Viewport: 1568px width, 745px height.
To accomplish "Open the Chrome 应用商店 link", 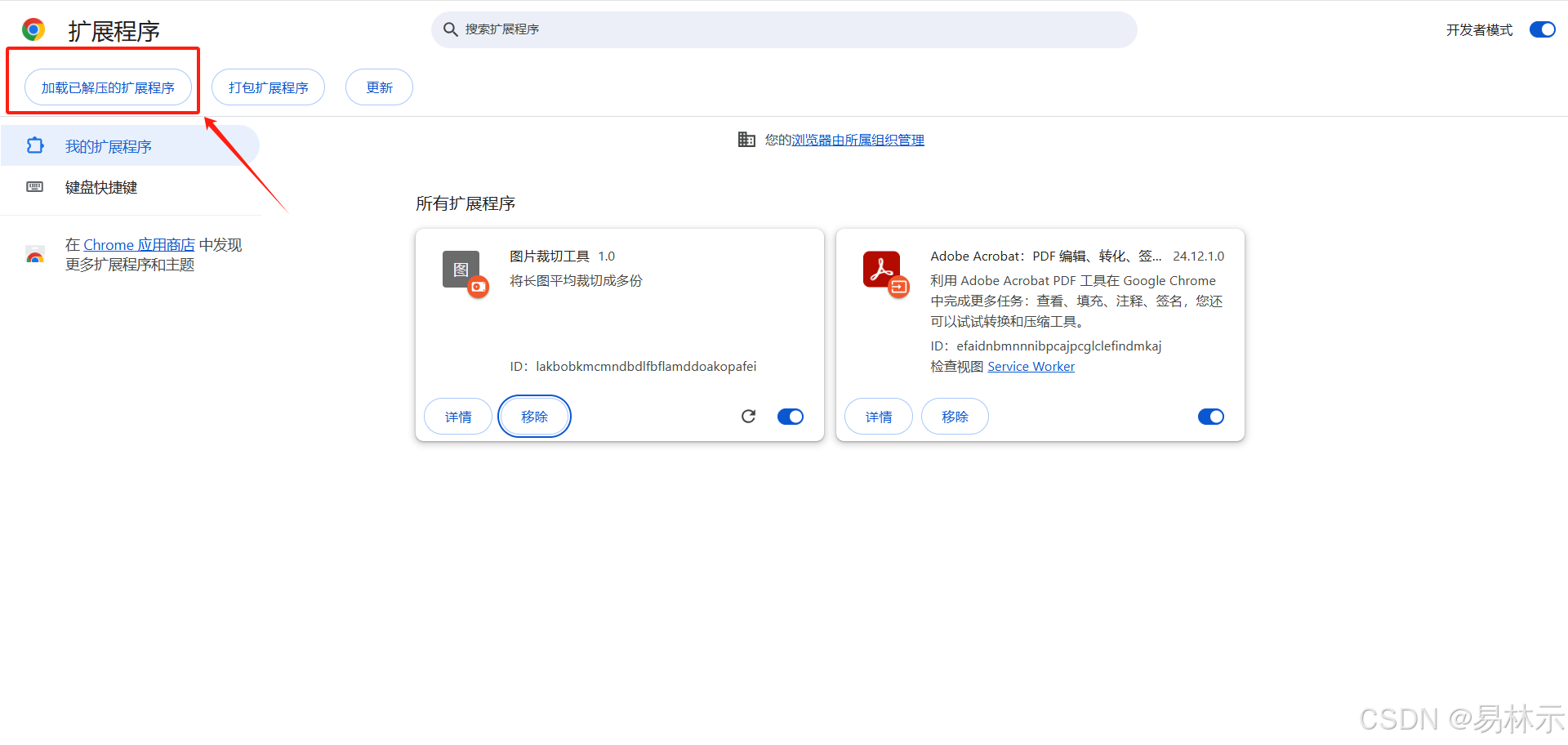I will coord(139,245).
